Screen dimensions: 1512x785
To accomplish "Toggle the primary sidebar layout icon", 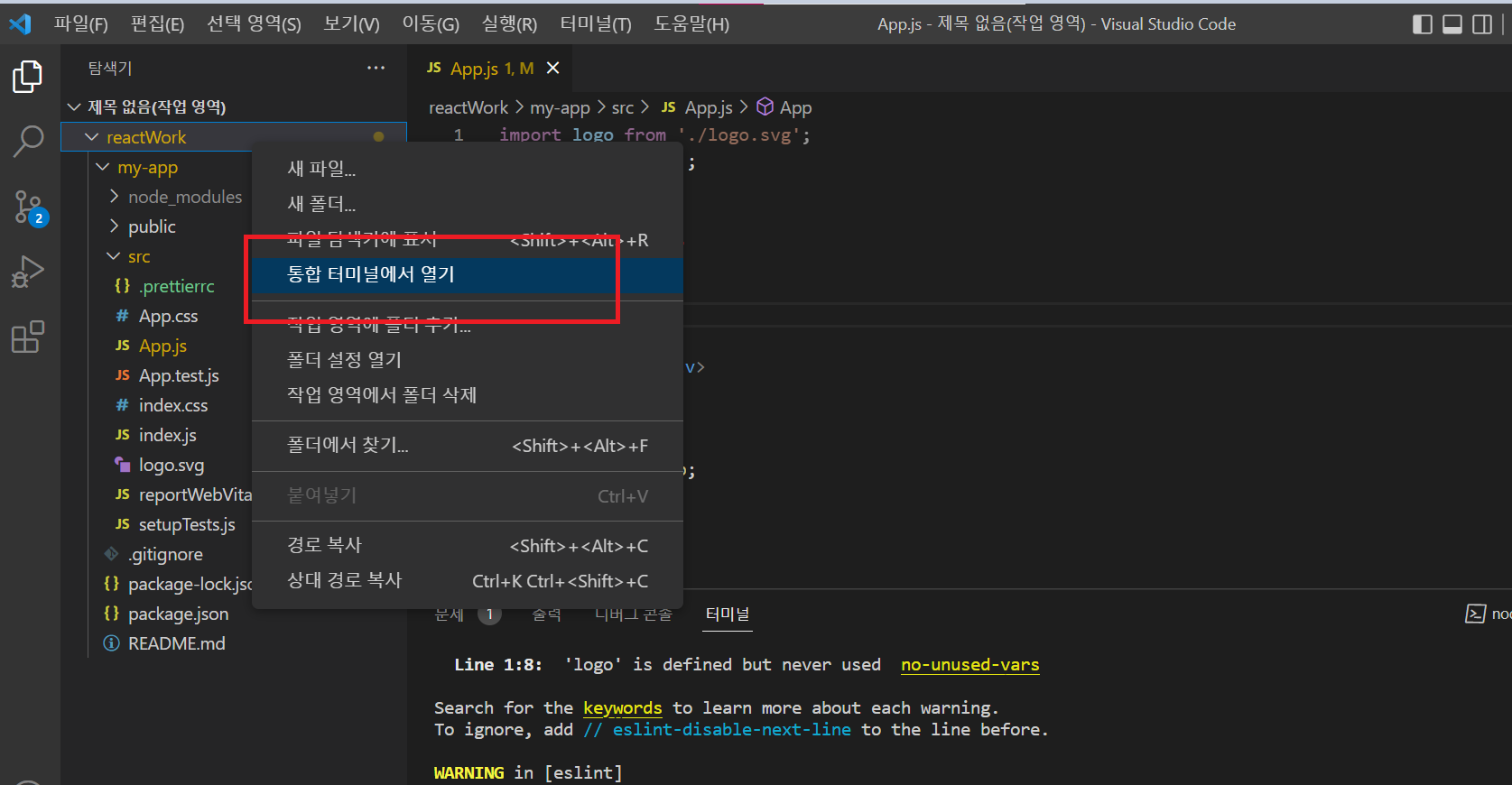I will click(1422, 24).
